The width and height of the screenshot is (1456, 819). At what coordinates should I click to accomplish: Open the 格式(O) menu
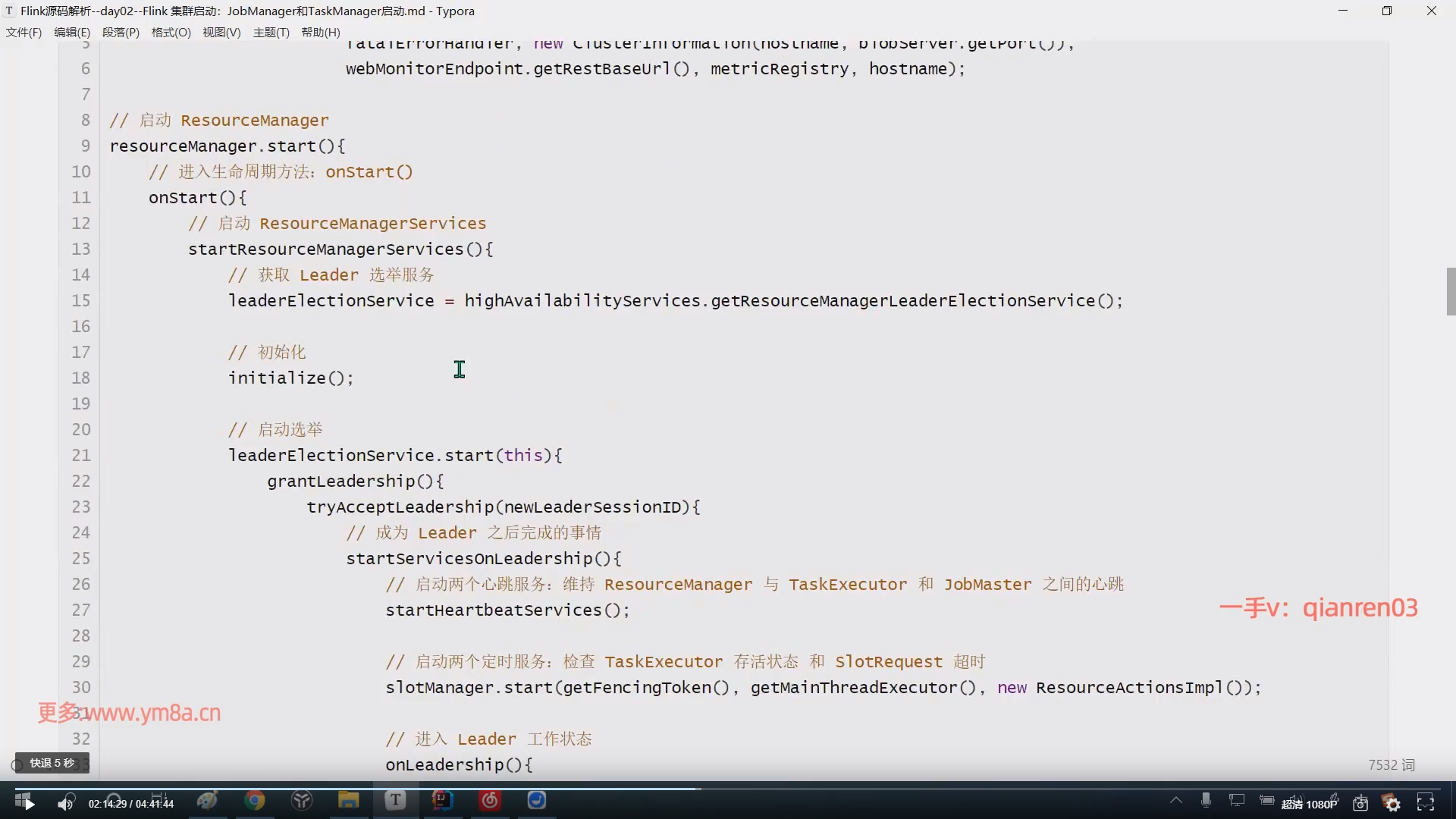[x=171, y=33]
